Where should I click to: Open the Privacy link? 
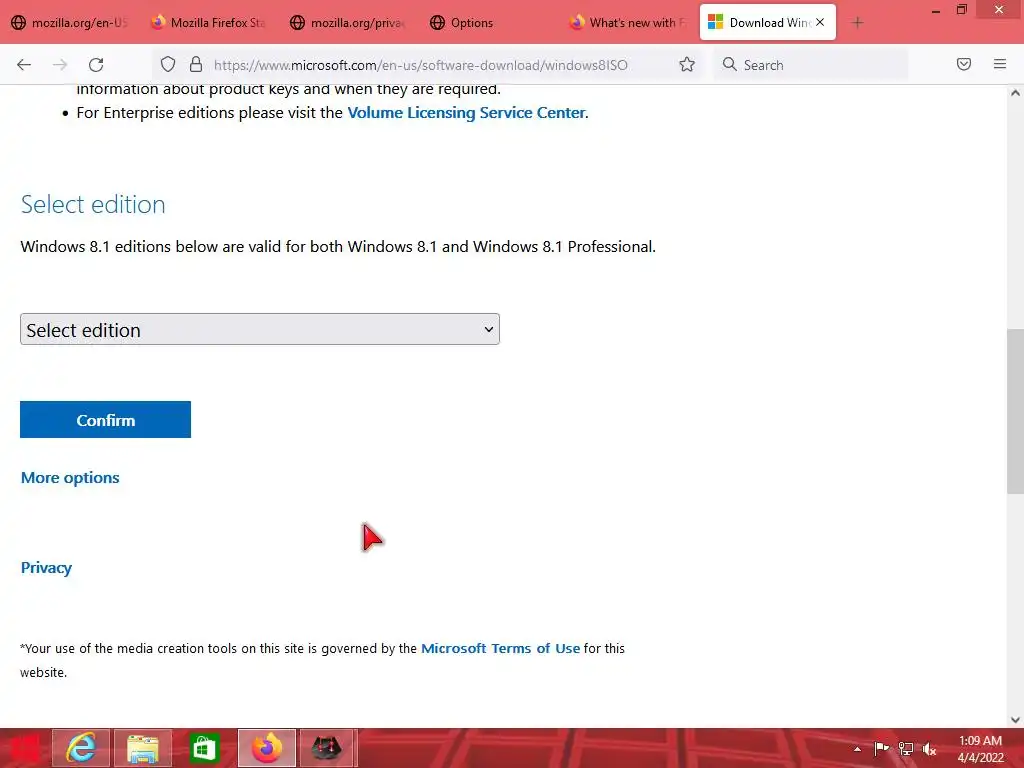point(46,568)
